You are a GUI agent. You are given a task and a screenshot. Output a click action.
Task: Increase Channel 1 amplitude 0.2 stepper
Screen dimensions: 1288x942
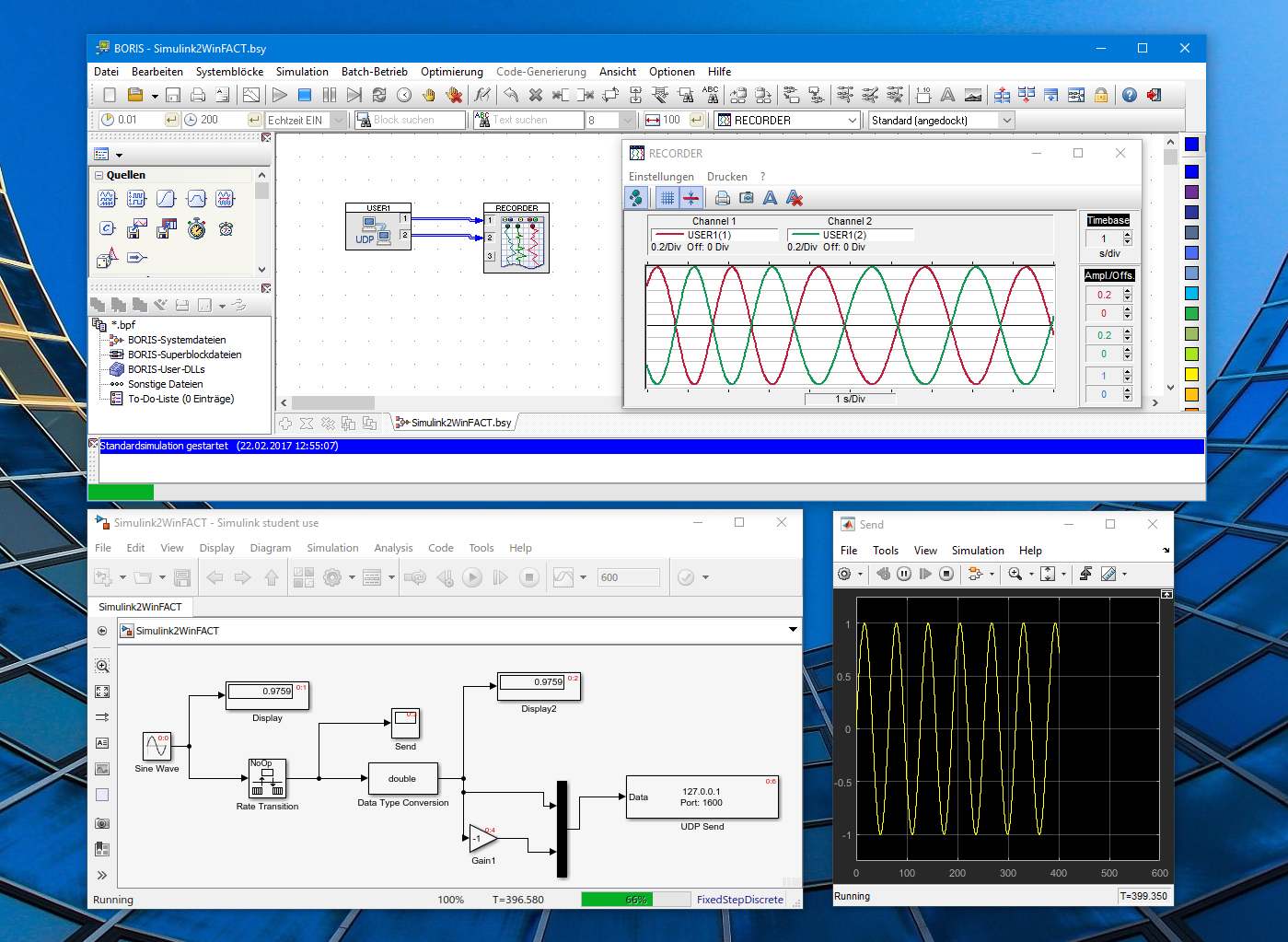click(x=1127, y=291)
